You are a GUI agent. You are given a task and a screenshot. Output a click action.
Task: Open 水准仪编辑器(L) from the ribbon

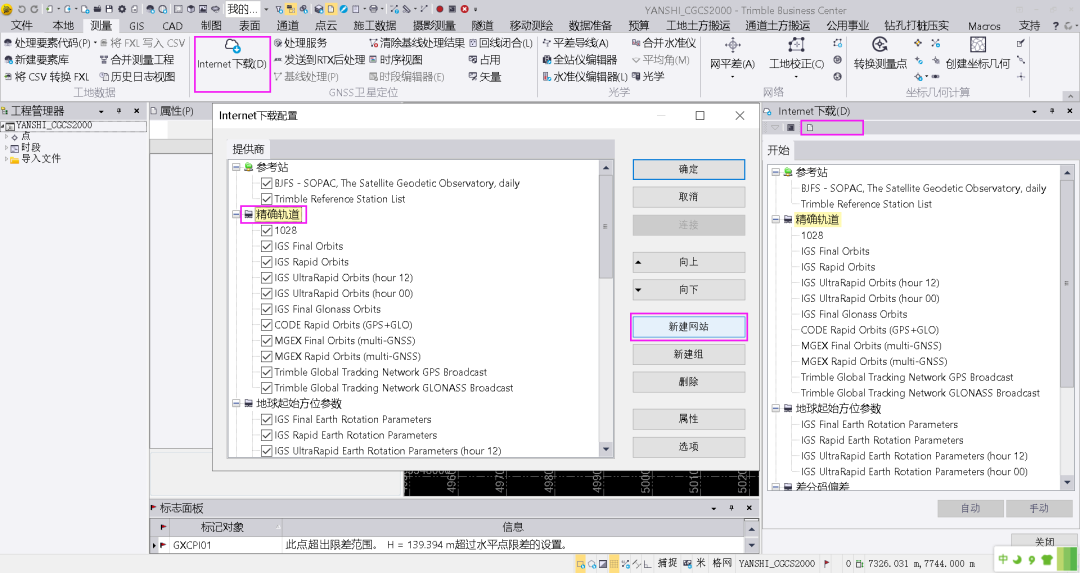pyautogui.click(x=585, y=76)
